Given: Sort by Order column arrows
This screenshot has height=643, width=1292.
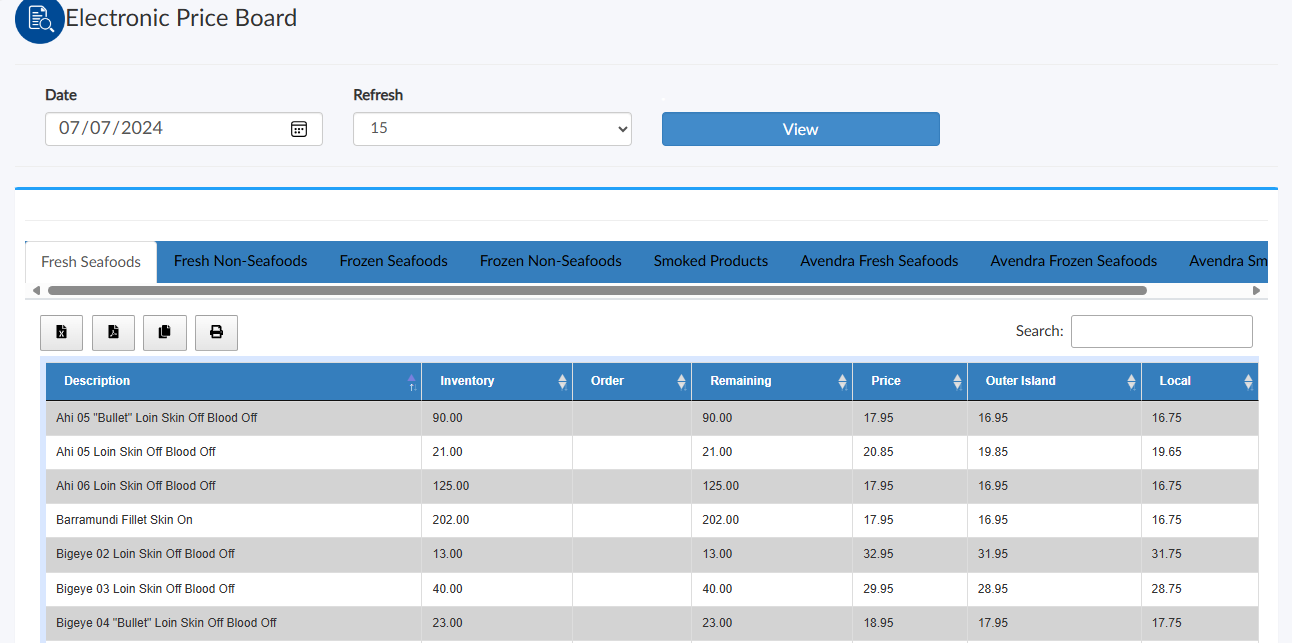Looking at the screenshot, I should pos(681,382).
